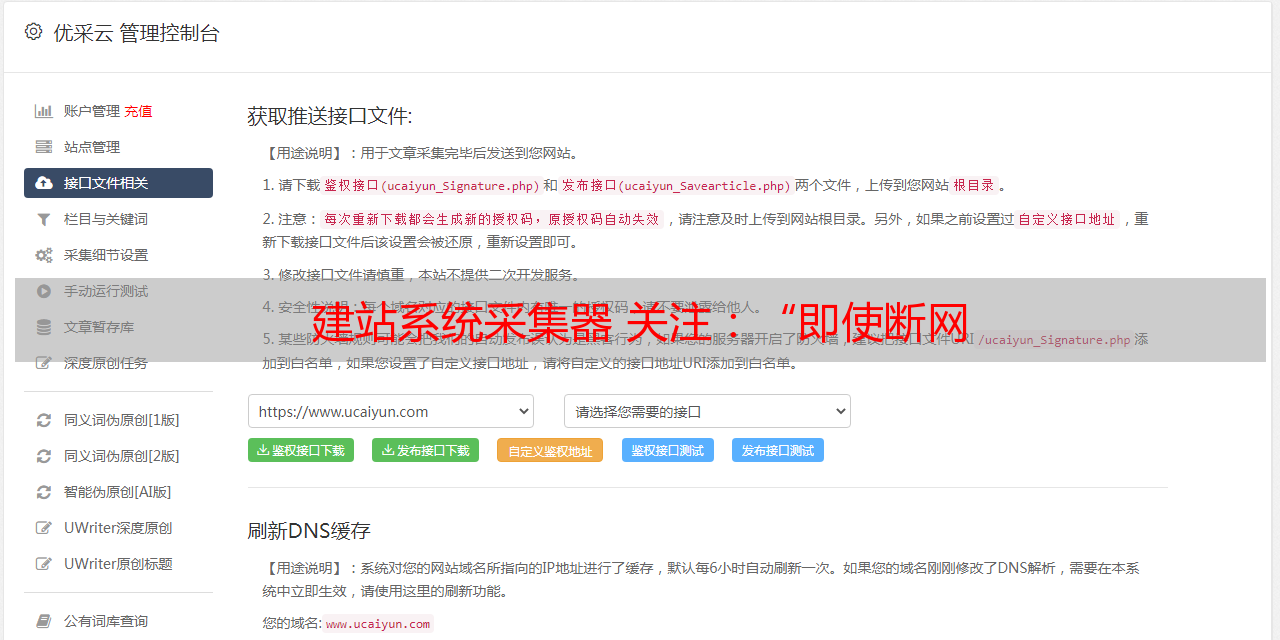The height and width of the screenshot is (640, 1280).
Task: Open 同义词伪原创[1版] menu item
Action: [x=118, y=420]
